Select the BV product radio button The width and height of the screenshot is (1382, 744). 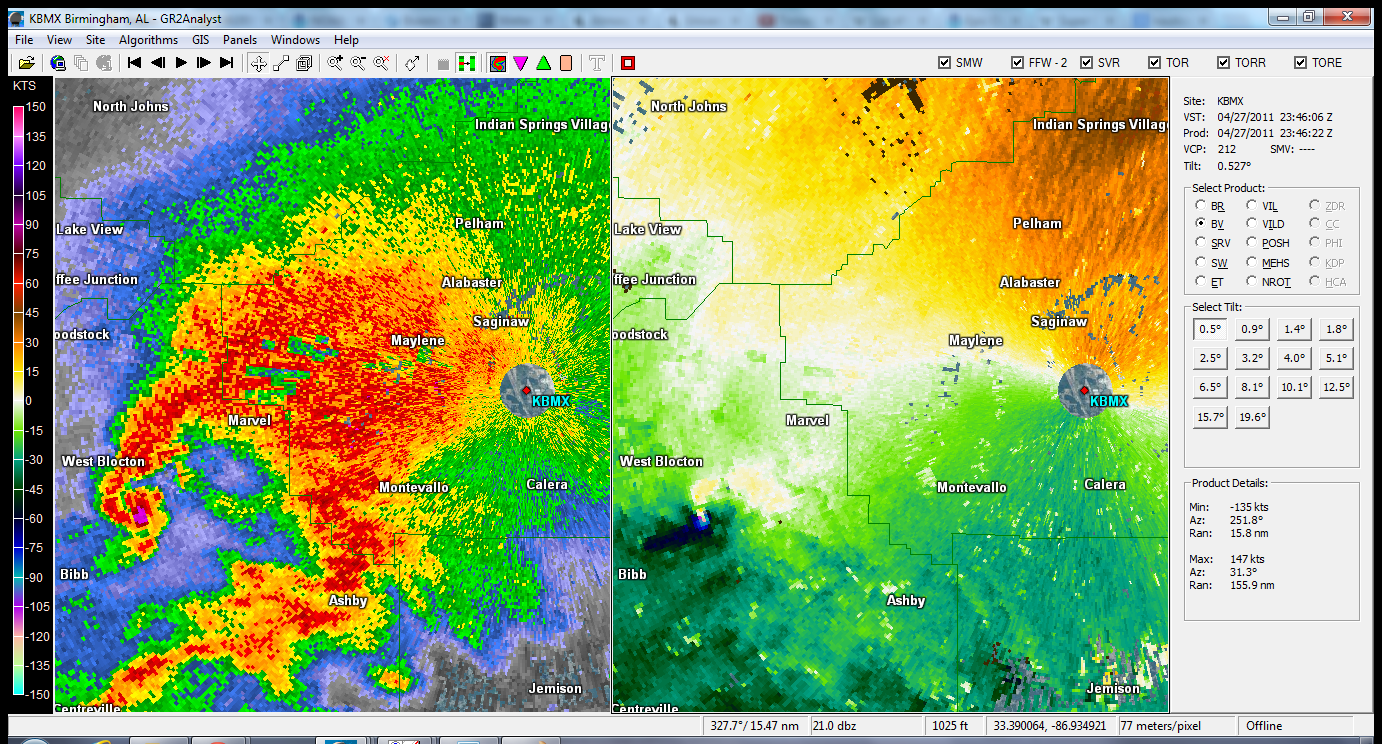pyautogui.click(x=1201, y=224)
